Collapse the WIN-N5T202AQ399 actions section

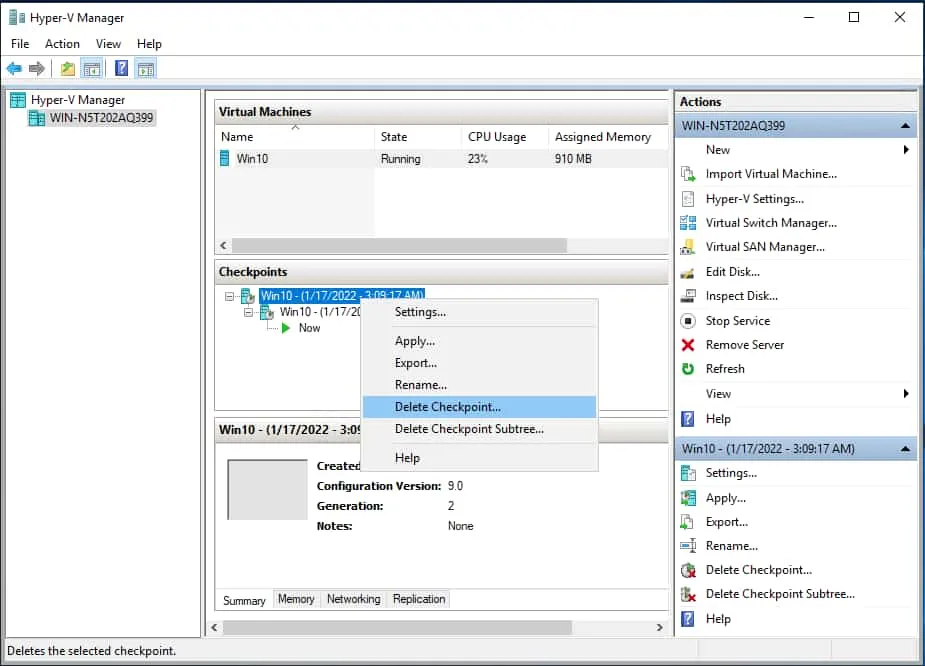[x=904, y=126]
